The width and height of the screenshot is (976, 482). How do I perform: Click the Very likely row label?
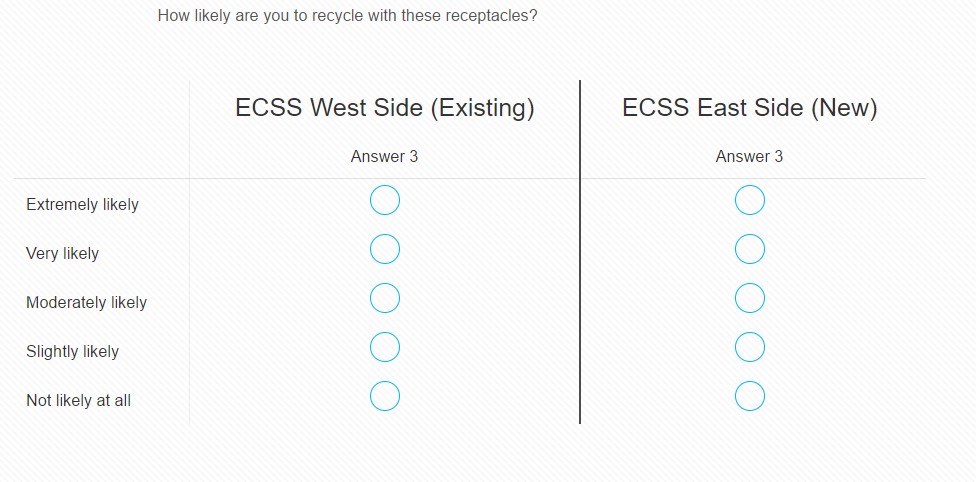click(x=62, y=254)
